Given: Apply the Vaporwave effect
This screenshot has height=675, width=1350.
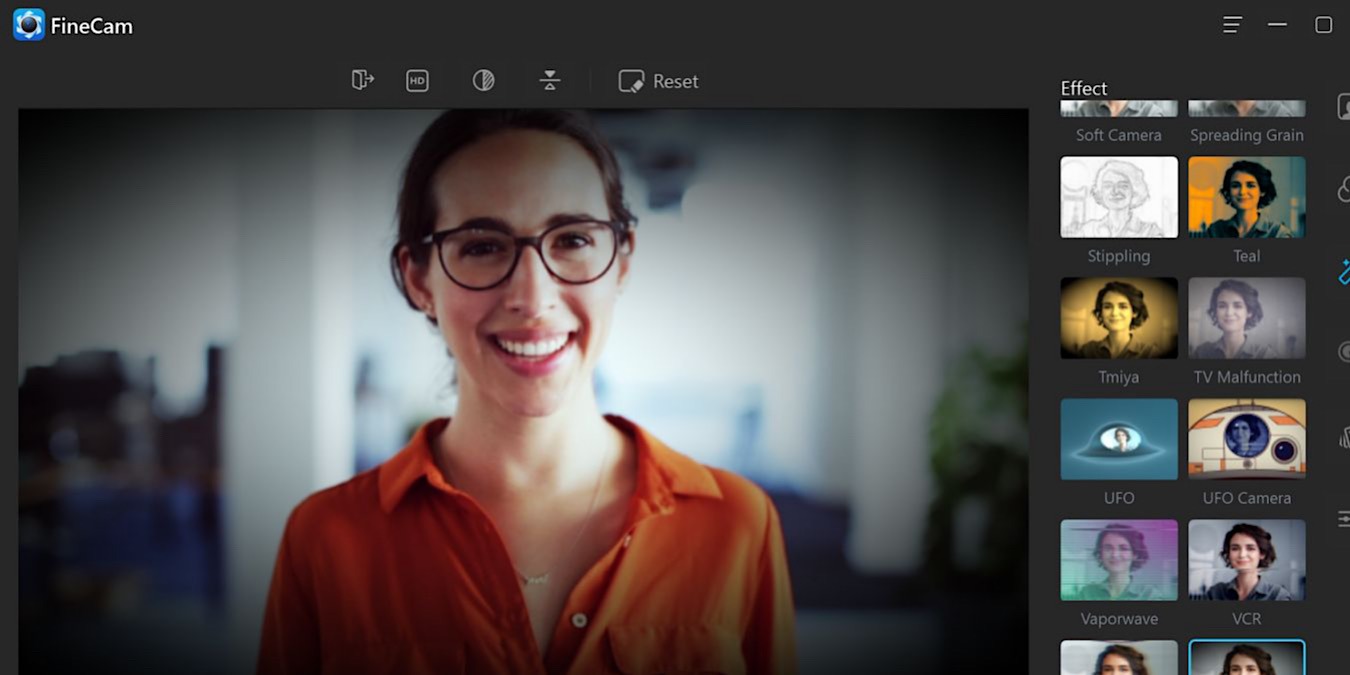Looking at the screenshot, I should [x=1118, y=560].
